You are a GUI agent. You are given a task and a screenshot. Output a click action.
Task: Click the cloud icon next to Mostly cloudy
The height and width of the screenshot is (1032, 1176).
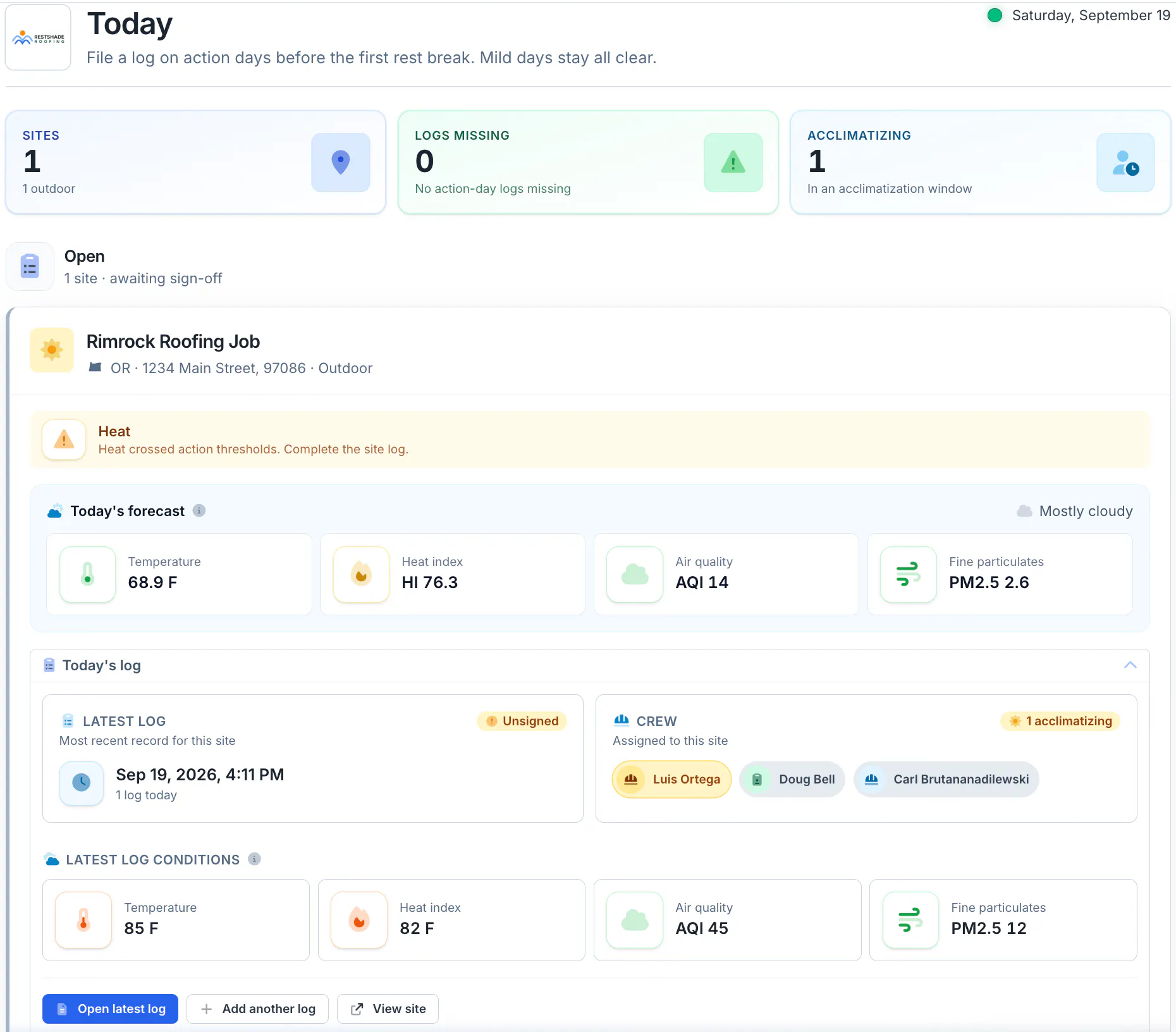1024,511
